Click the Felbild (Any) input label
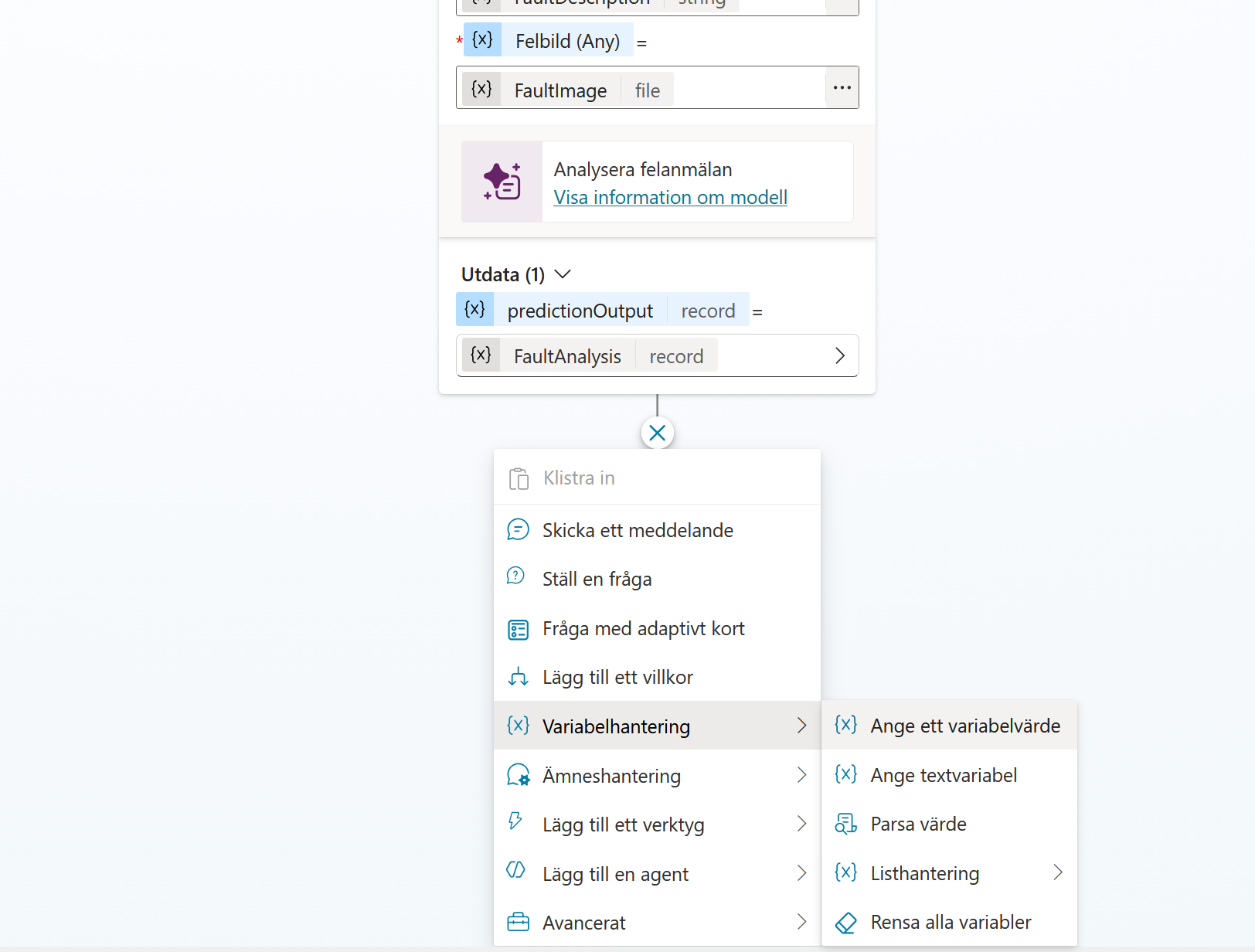Screen dimensions: 1255x952 (549, 40)
